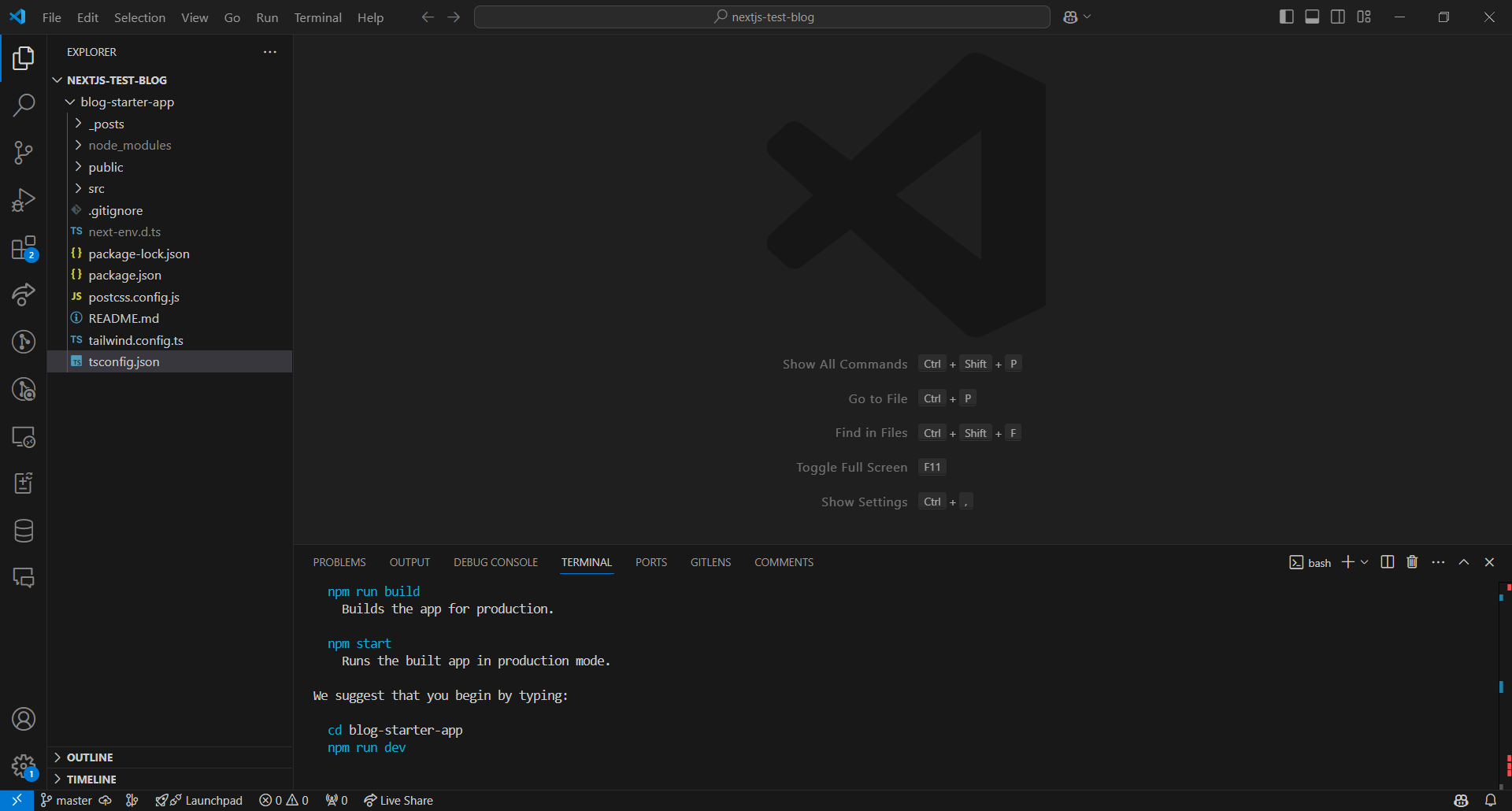Expand the src folder
Image resolution: width=1512 pixels, height=811 pixels.
pos(78,189)
